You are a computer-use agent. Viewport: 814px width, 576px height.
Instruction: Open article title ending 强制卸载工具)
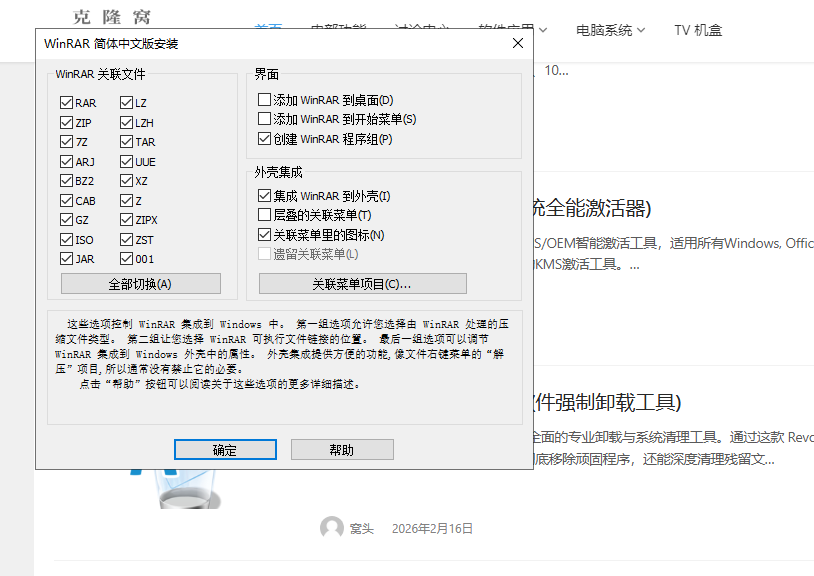(607, 403)
